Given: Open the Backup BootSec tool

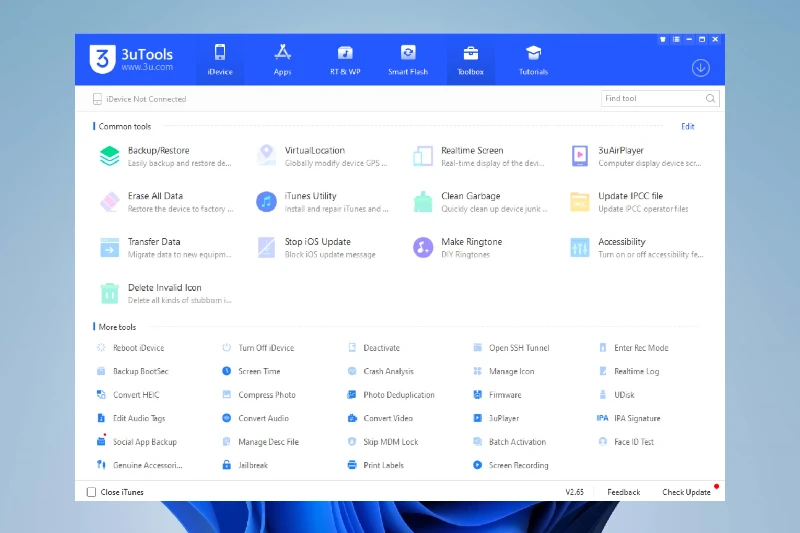Looking at the screenshot, I should 133,371.
